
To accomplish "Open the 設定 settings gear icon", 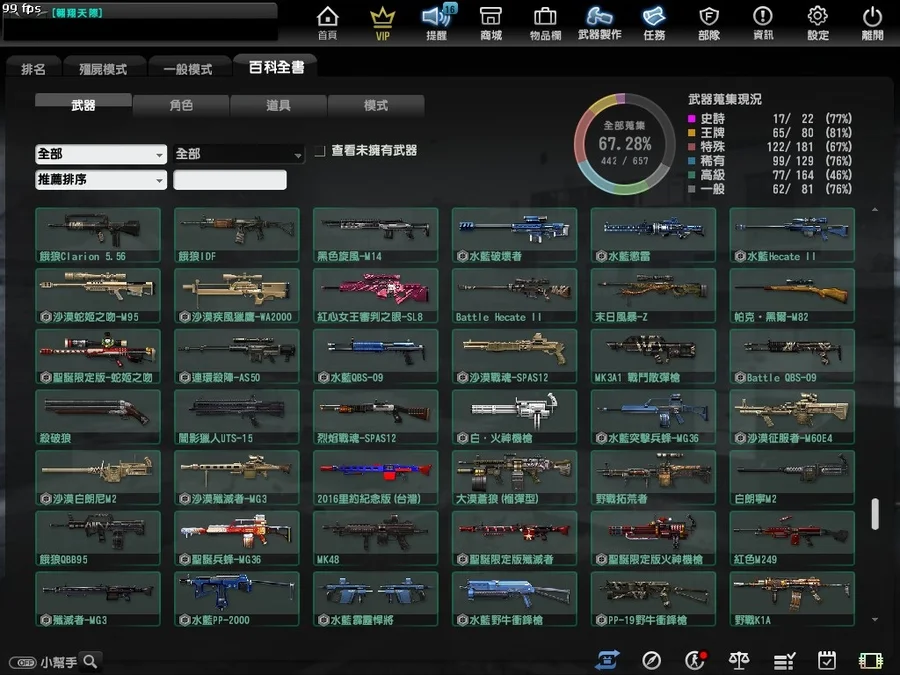I will click(818, 23).
